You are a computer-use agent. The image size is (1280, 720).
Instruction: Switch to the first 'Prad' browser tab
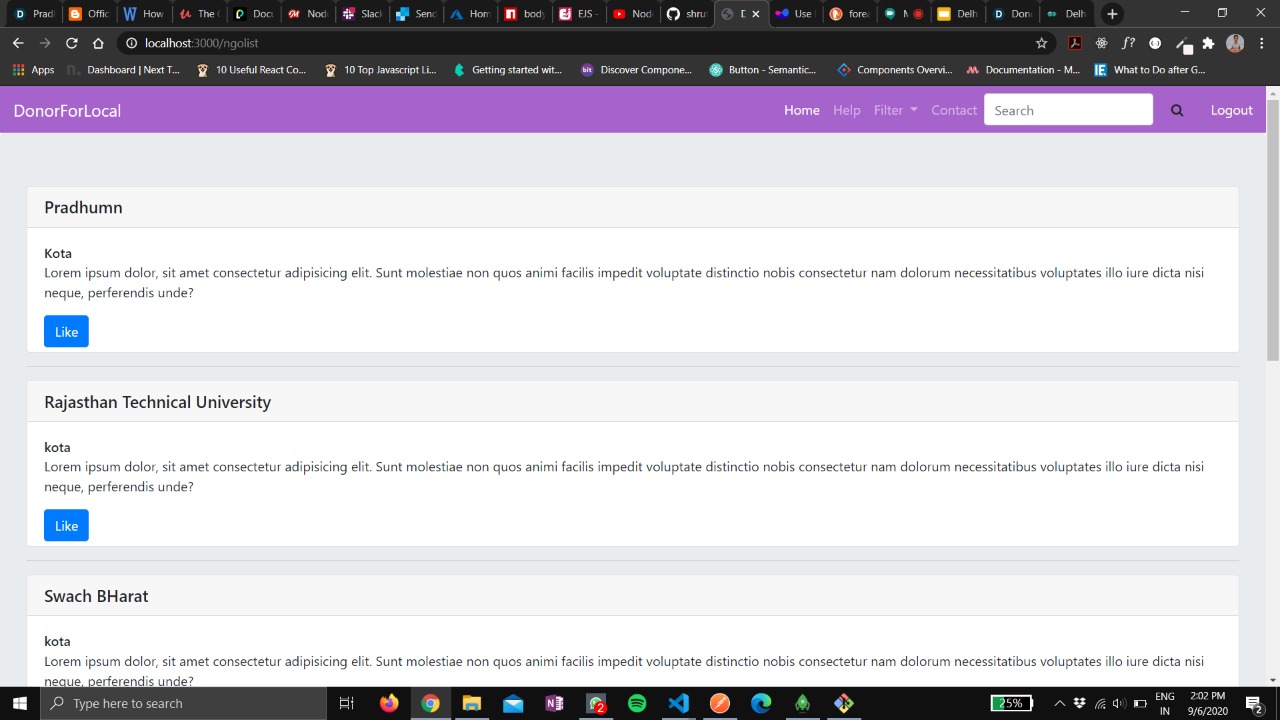33,14
